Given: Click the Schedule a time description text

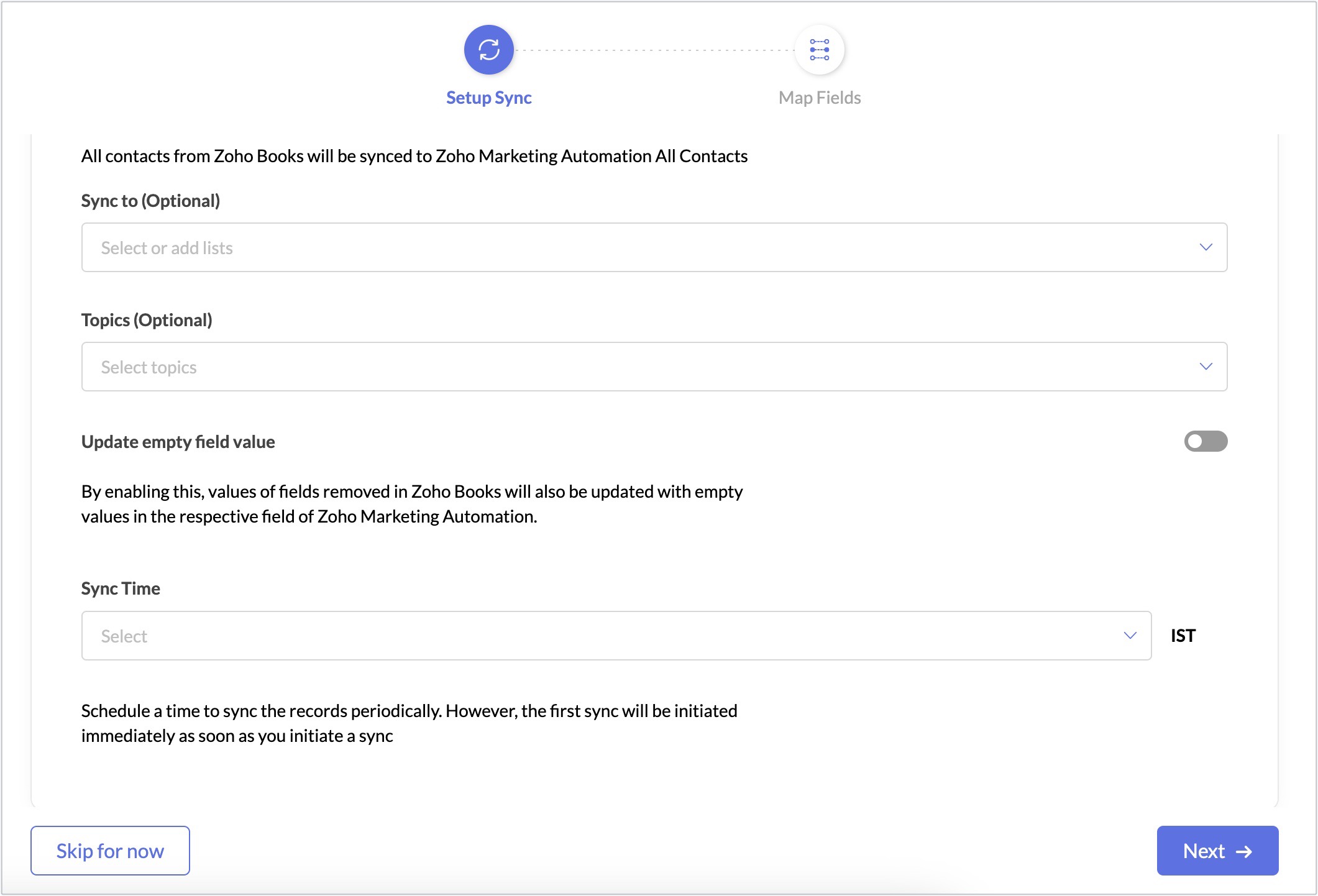Looking at the screenshot, I should [410, 723].
